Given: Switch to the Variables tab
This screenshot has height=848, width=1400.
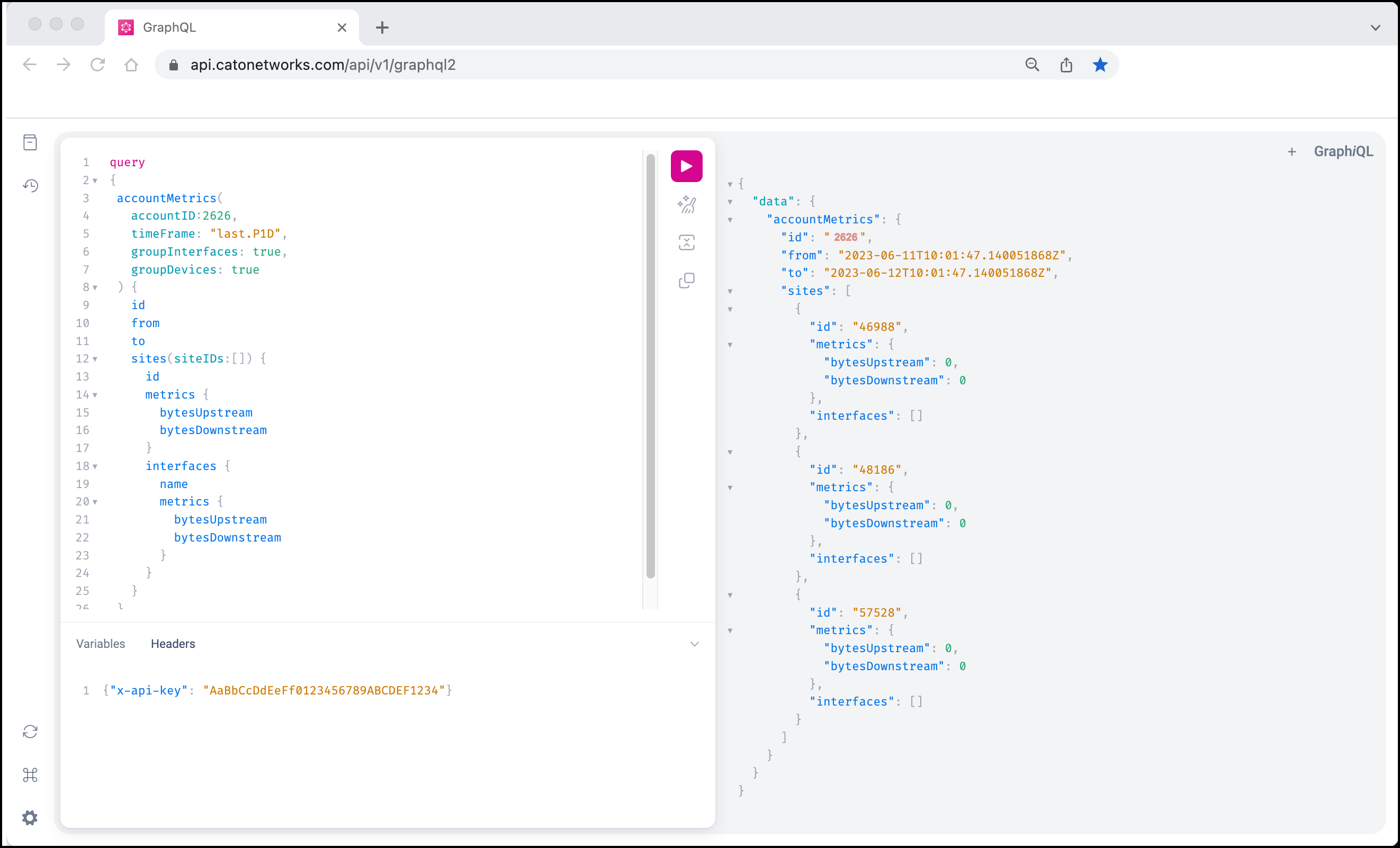Looking at the screenshot, I should point(101,644).
